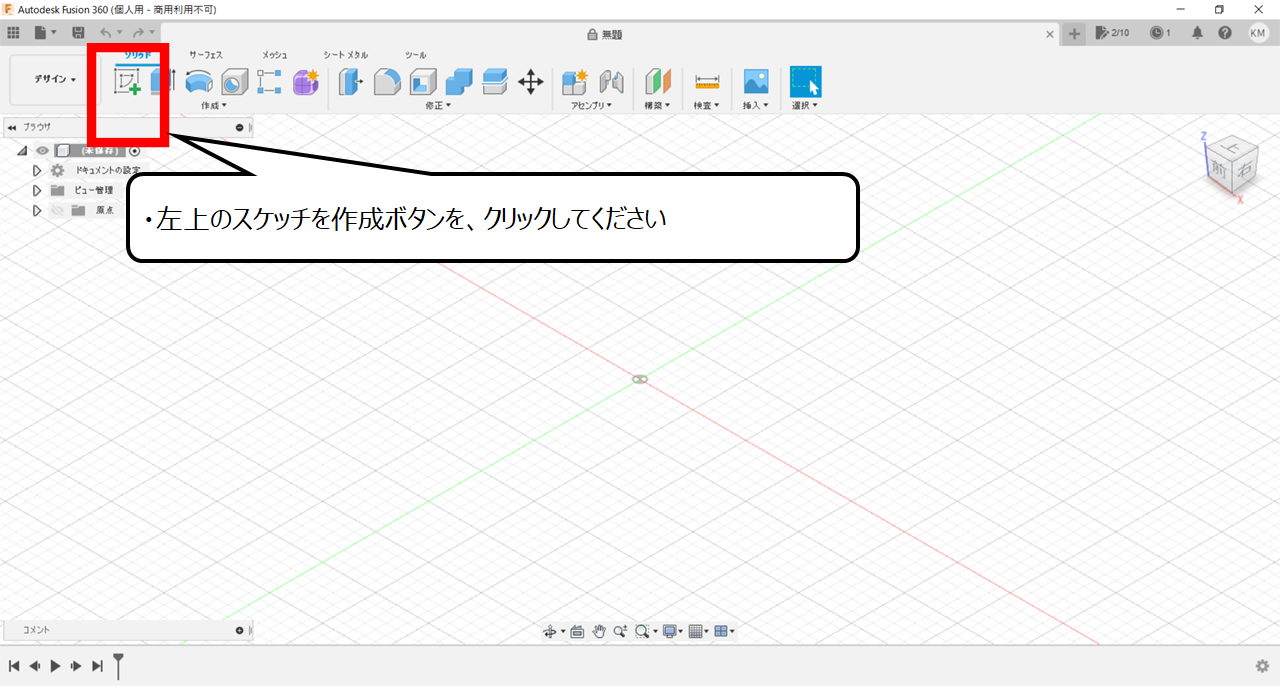Open the notifications bell
1280x686 pixels.
coord(1197,33)
